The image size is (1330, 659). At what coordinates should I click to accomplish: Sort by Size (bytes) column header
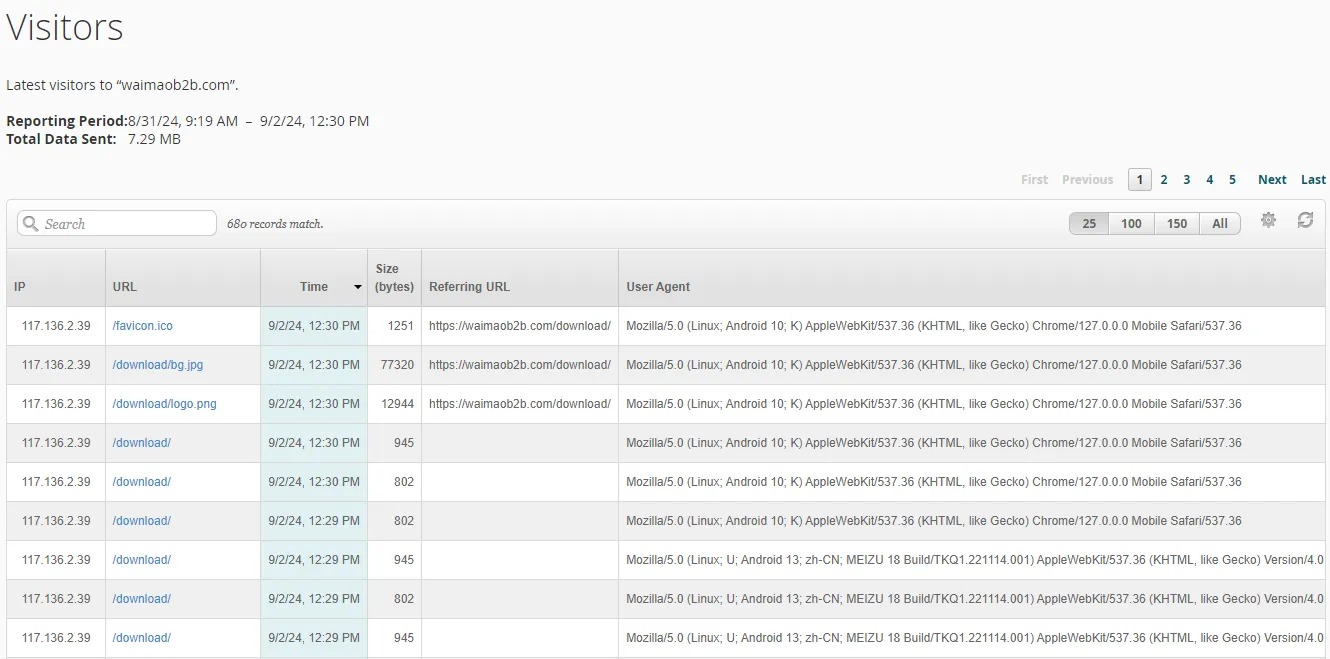(394, 278)
